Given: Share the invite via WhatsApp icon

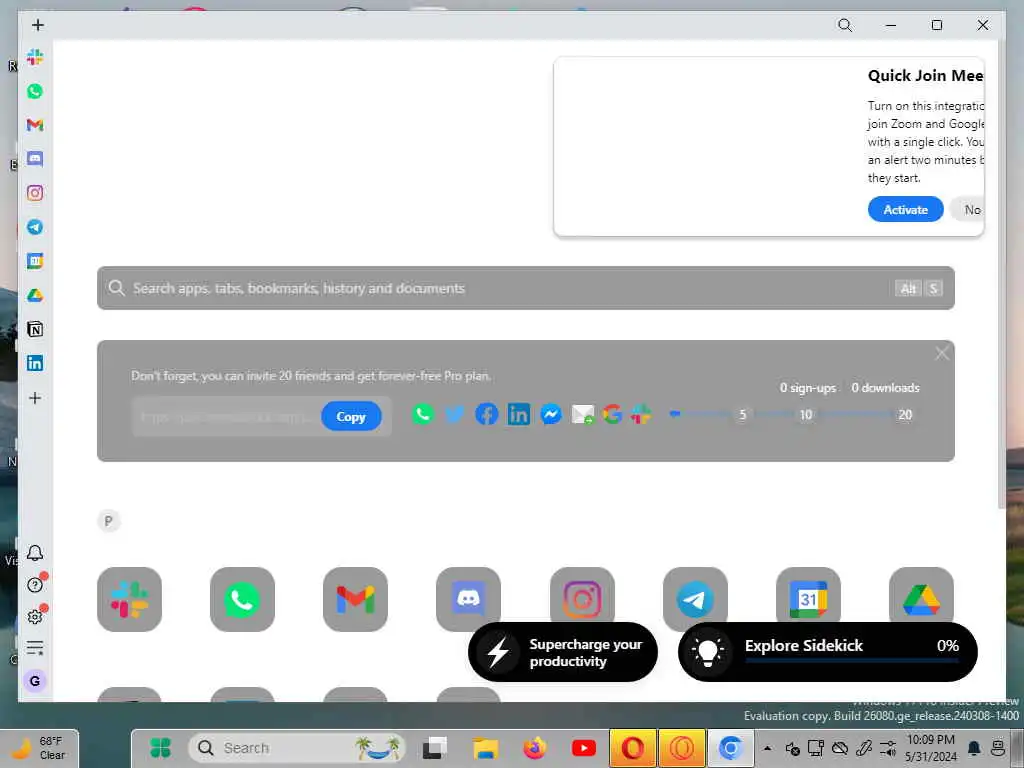Looking at the screenshot, I should (x=423, y=414).
